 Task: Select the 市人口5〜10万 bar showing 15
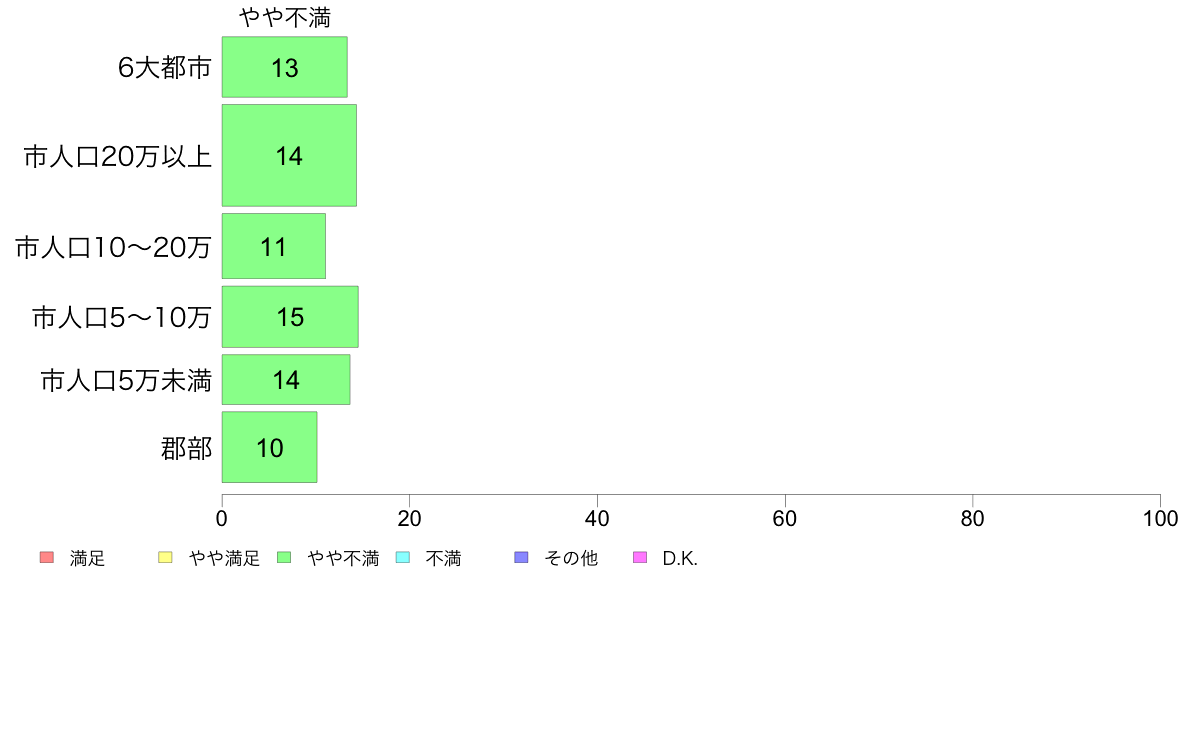coord(290,317)
